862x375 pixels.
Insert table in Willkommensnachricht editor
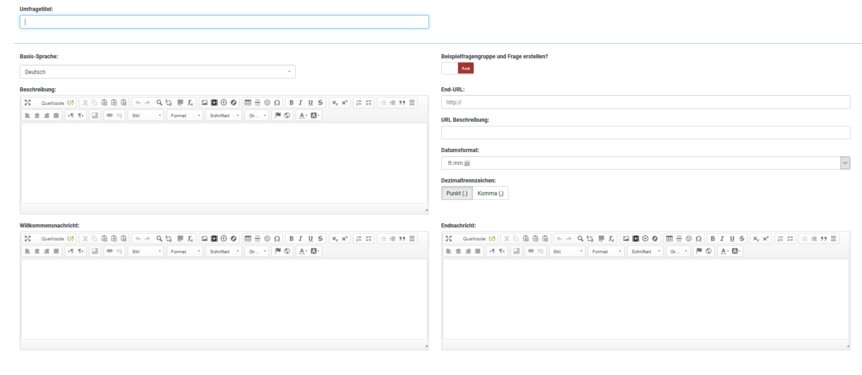click(x=247, y=239)
